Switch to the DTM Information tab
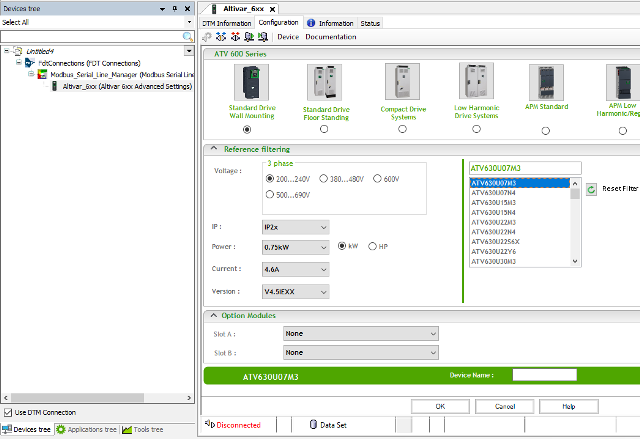Viewport: 640px width, 439px height. pos(227,22)
